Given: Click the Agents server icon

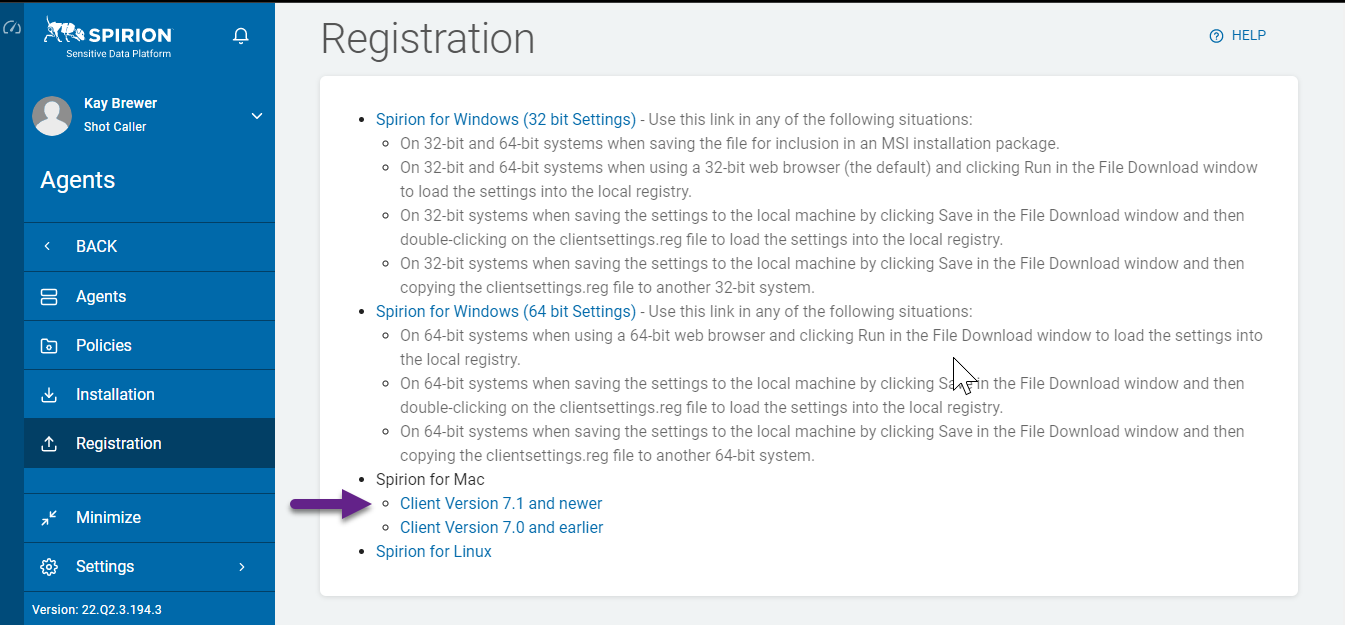Looking at the screenshot, I should (49, 297).
